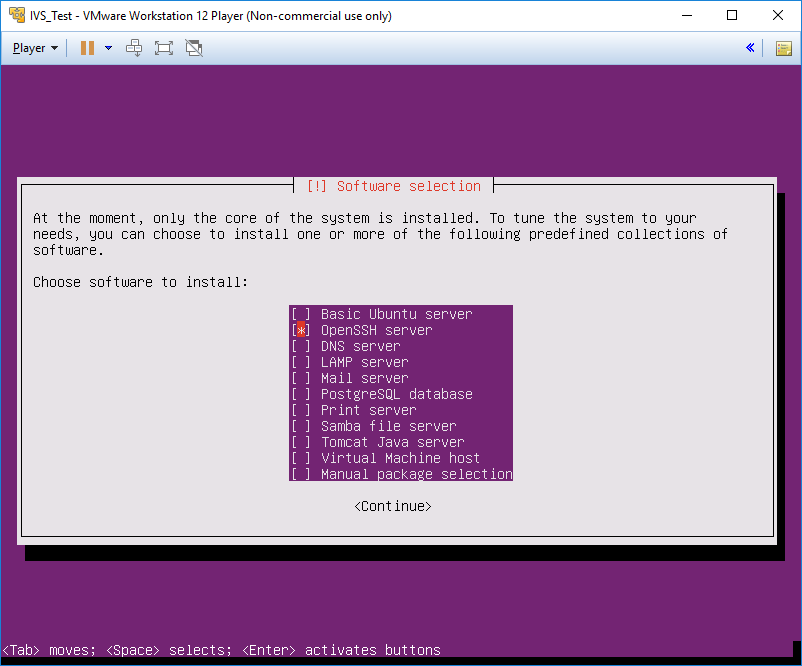This screenshot has width=802, height=666.
Task: Close the VMware Player window
Action: click(778, 15)
